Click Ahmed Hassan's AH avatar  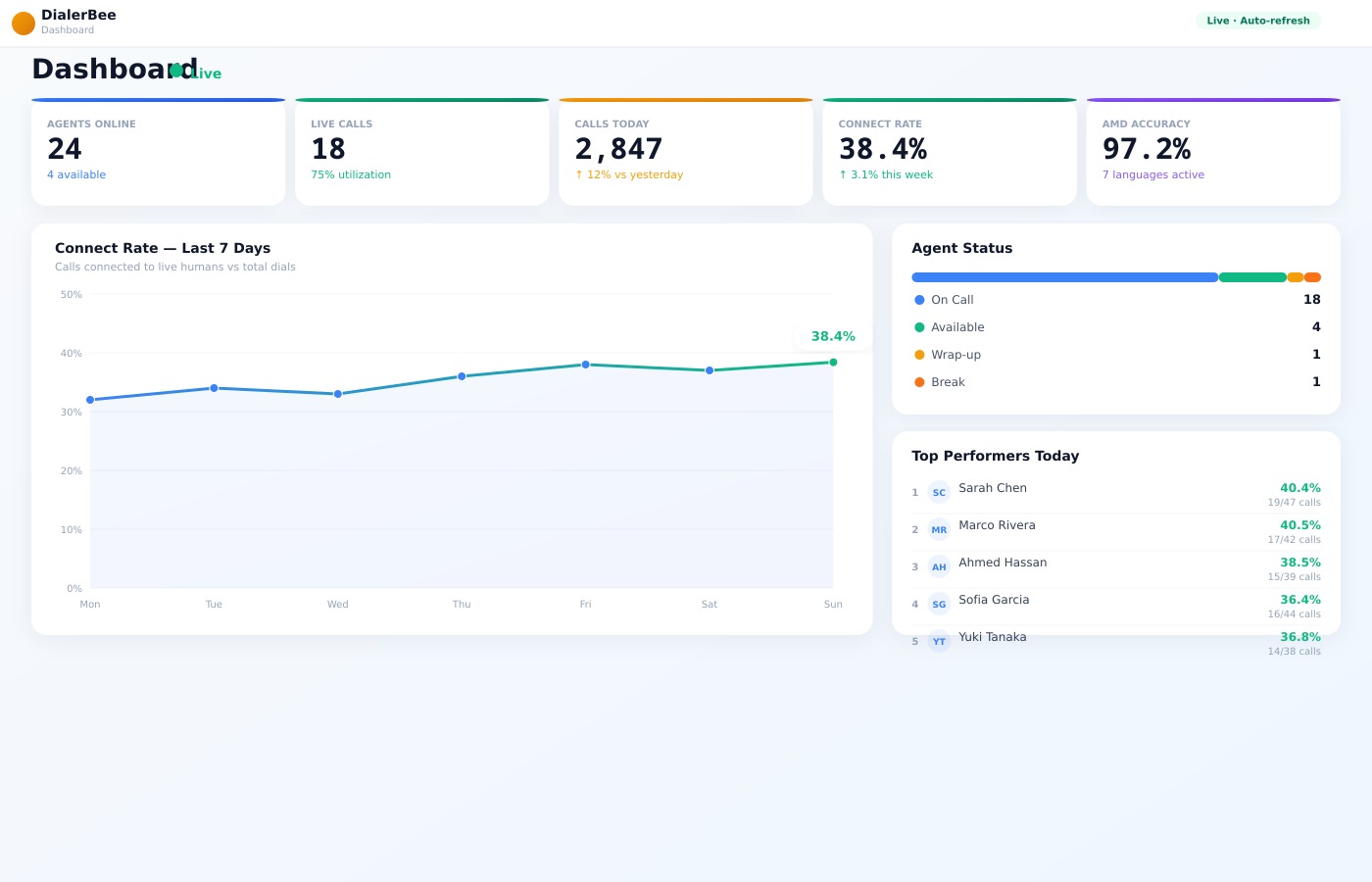[x=939, y=567]
